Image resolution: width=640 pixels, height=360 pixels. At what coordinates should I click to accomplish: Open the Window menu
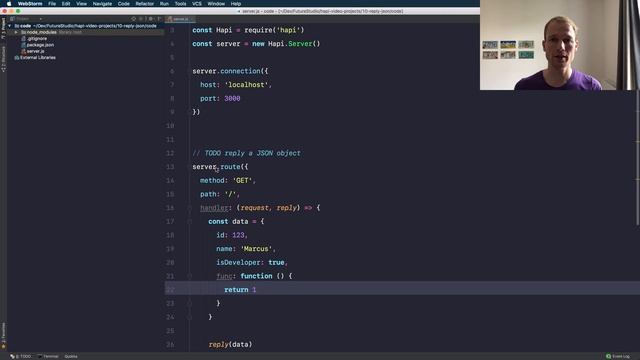(216, 4)
